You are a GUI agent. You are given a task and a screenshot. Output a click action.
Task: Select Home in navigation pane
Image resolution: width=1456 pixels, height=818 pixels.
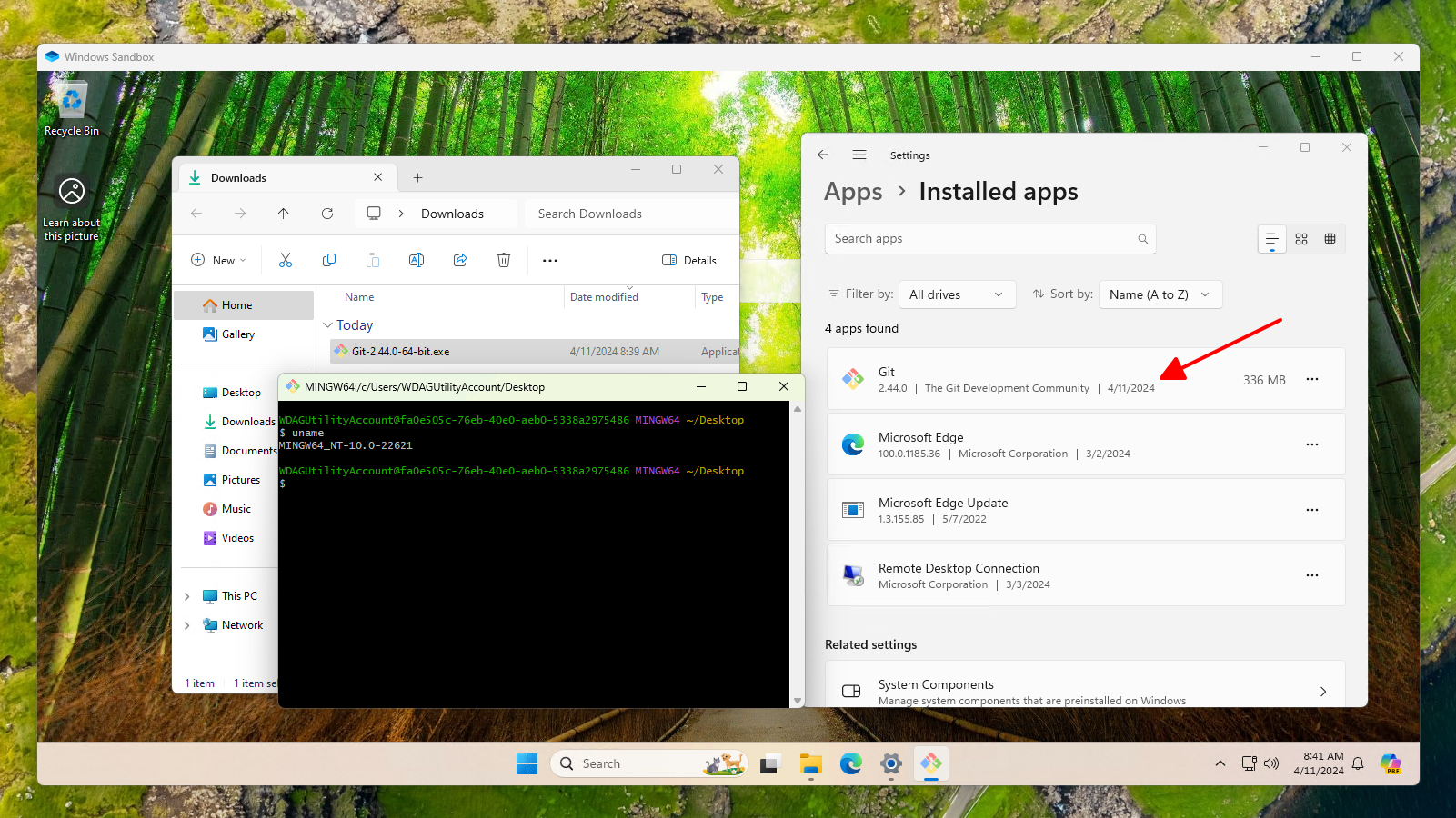click(x=244, y=305)
